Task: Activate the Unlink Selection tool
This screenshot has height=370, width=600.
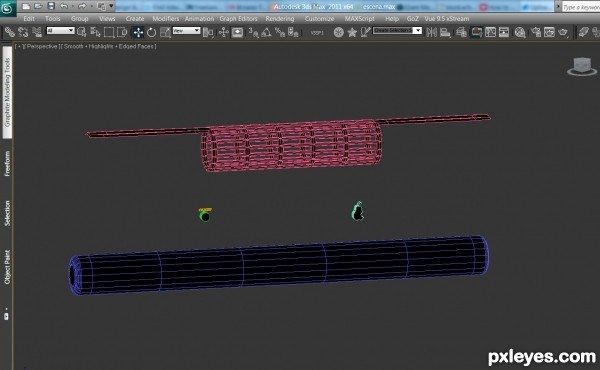Action: coord(23,33)
